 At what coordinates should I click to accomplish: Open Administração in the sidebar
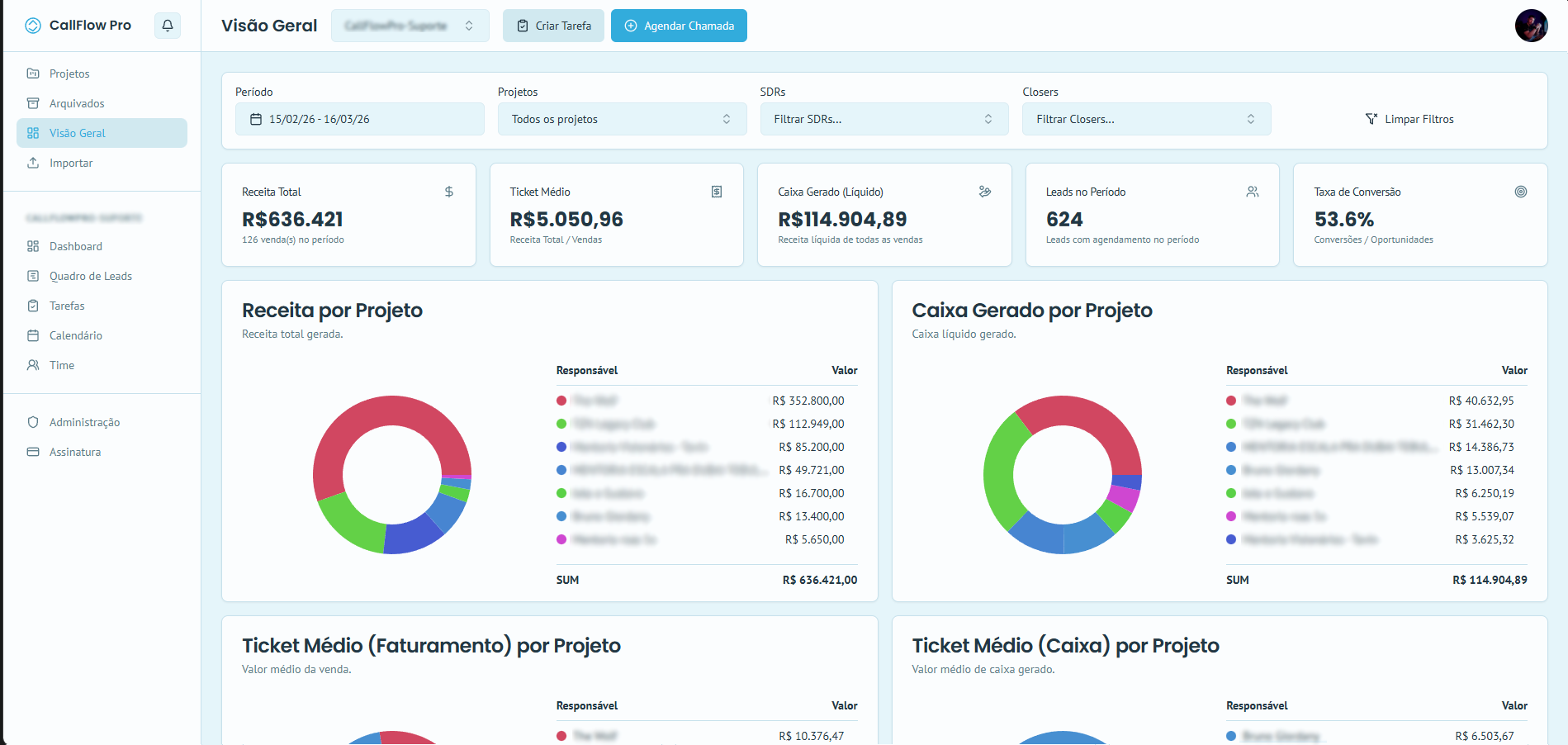(x=102, y=422)
